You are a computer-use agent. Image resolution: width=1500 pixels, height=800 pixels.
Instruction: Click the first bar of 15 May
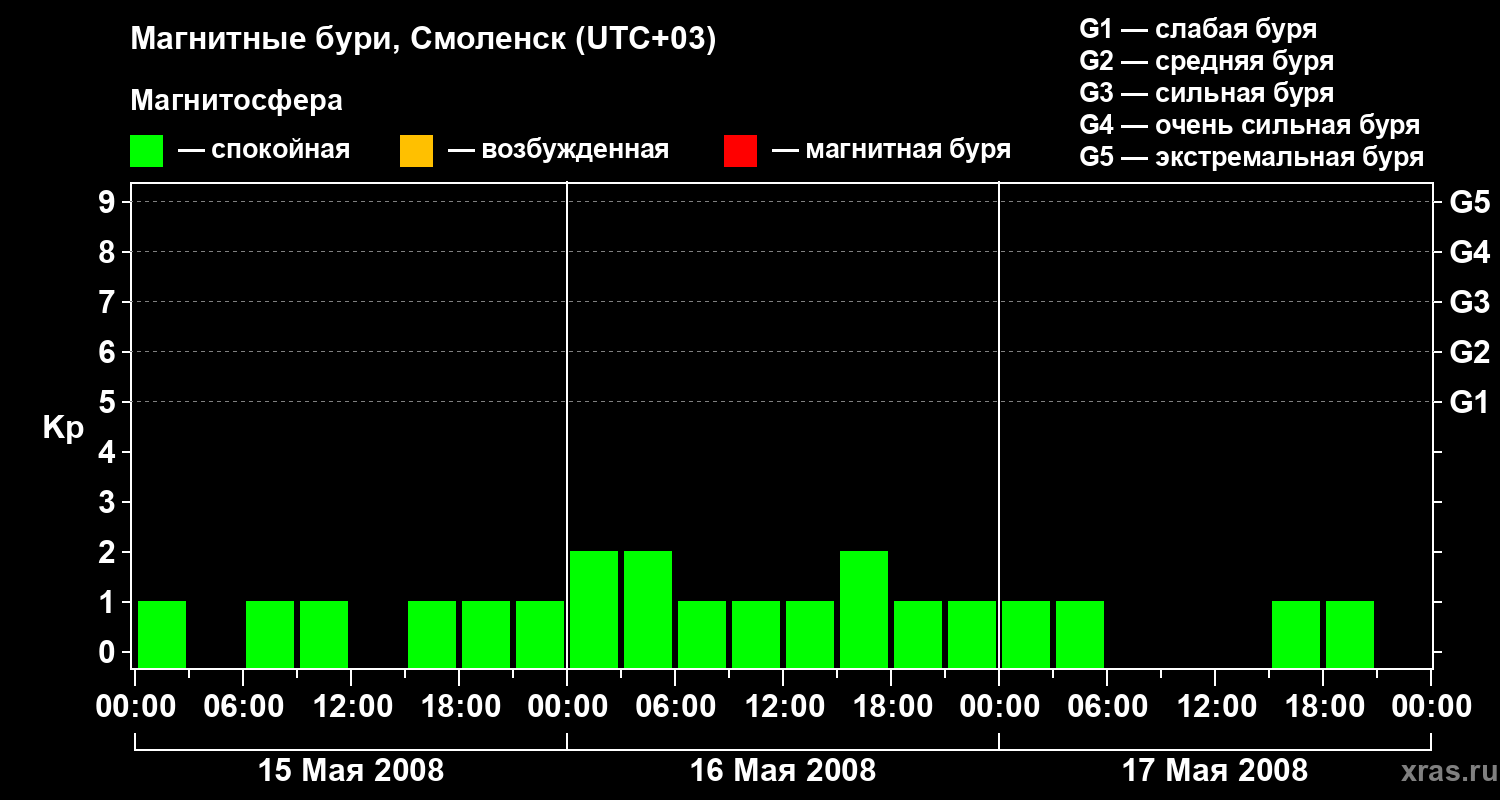pos(162,634)
